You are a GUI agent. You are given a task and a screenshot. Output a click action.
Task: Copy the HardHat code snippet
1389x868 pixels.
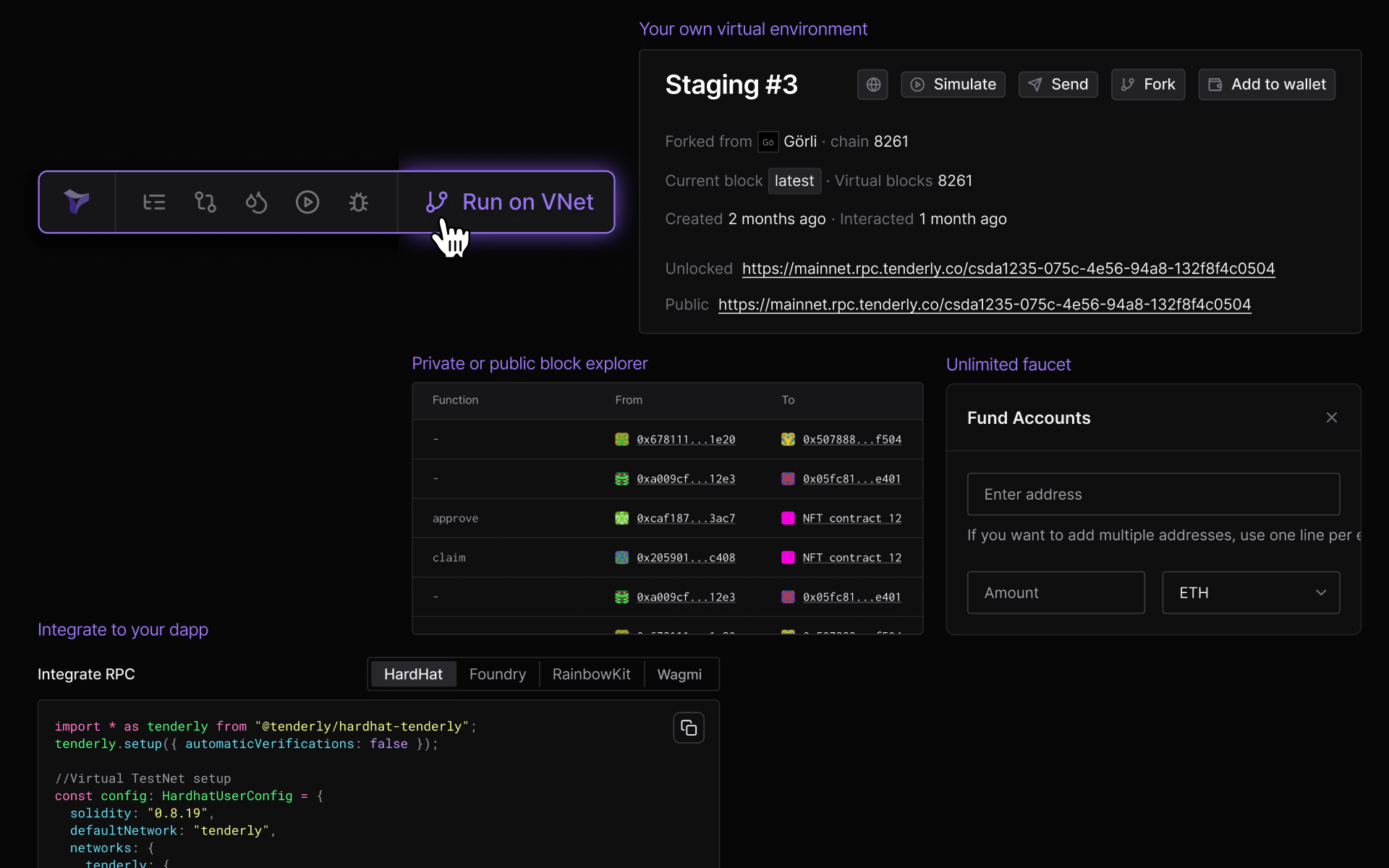(689, 728)
